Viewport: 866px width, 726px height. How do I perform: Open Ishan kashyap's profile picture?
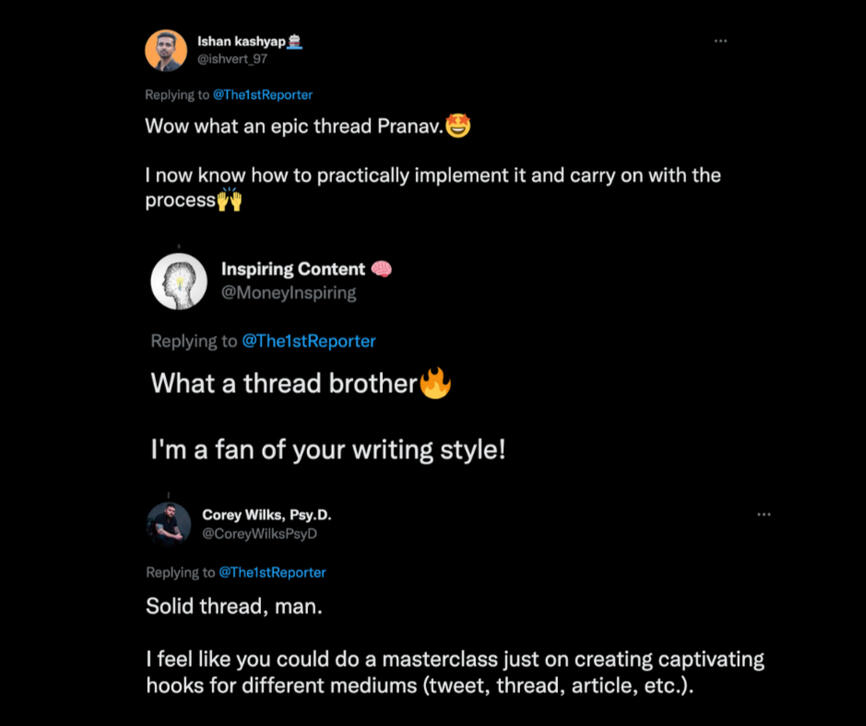[x=166, y=50]
